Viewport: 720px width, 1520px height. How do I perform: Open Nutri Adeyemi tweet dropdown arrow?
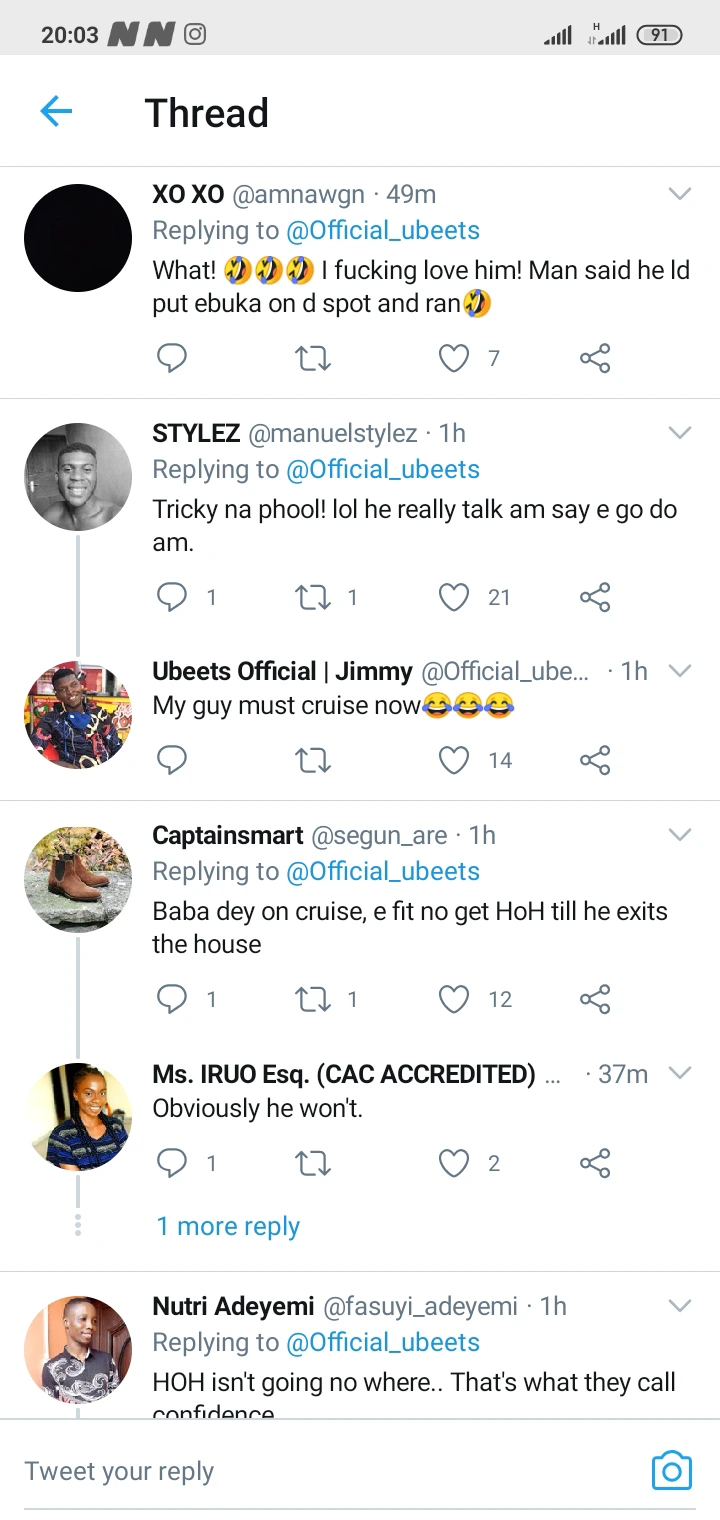point(680,1306)
